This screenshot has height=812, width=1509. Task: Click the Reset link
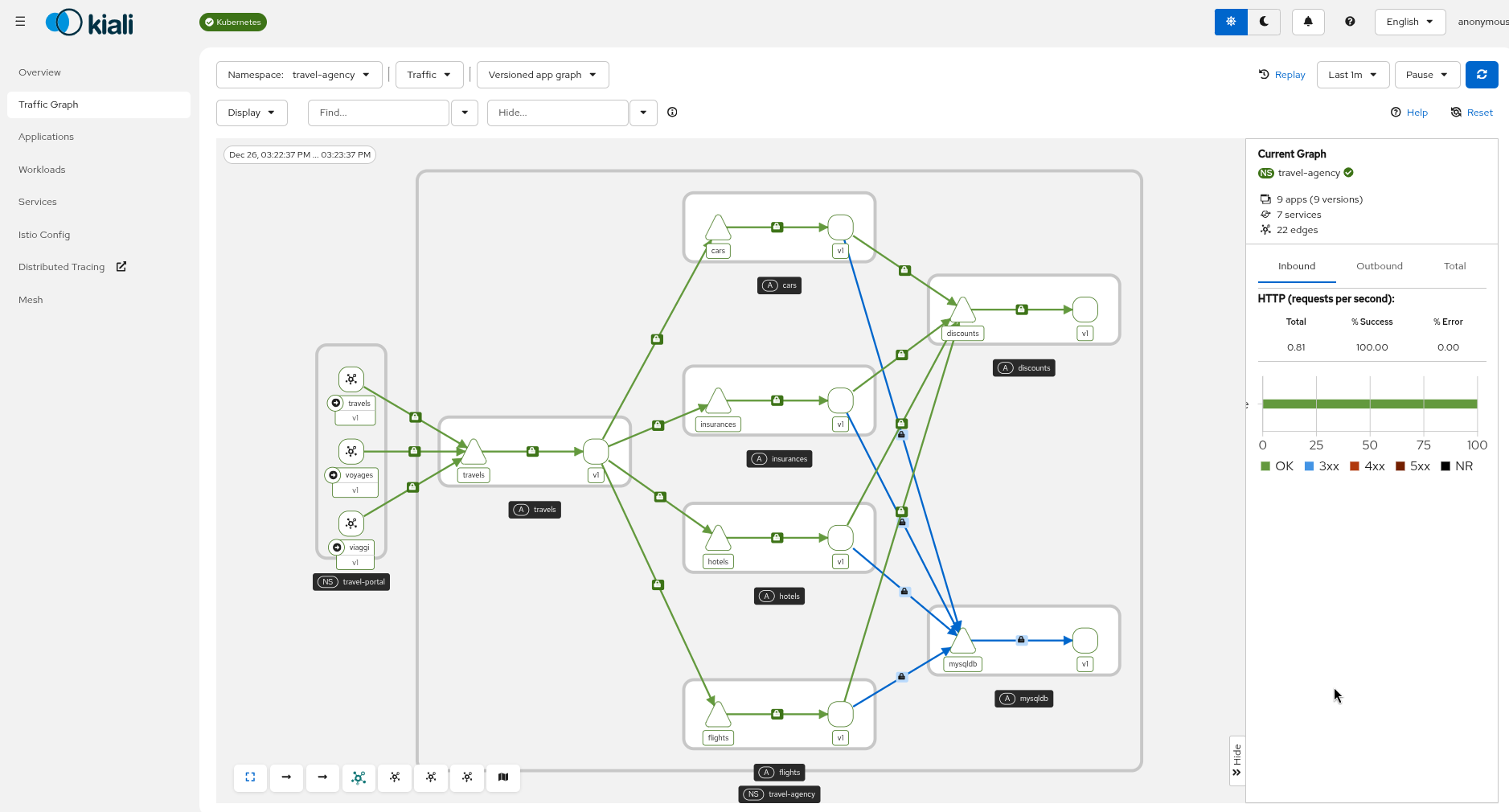point(1479,113)
